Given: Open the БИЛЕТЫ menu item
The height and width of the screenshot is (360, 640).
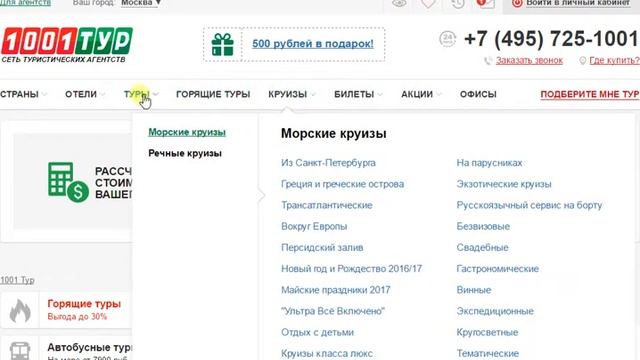Looking at the screenshot, I should tap(354, 94).
